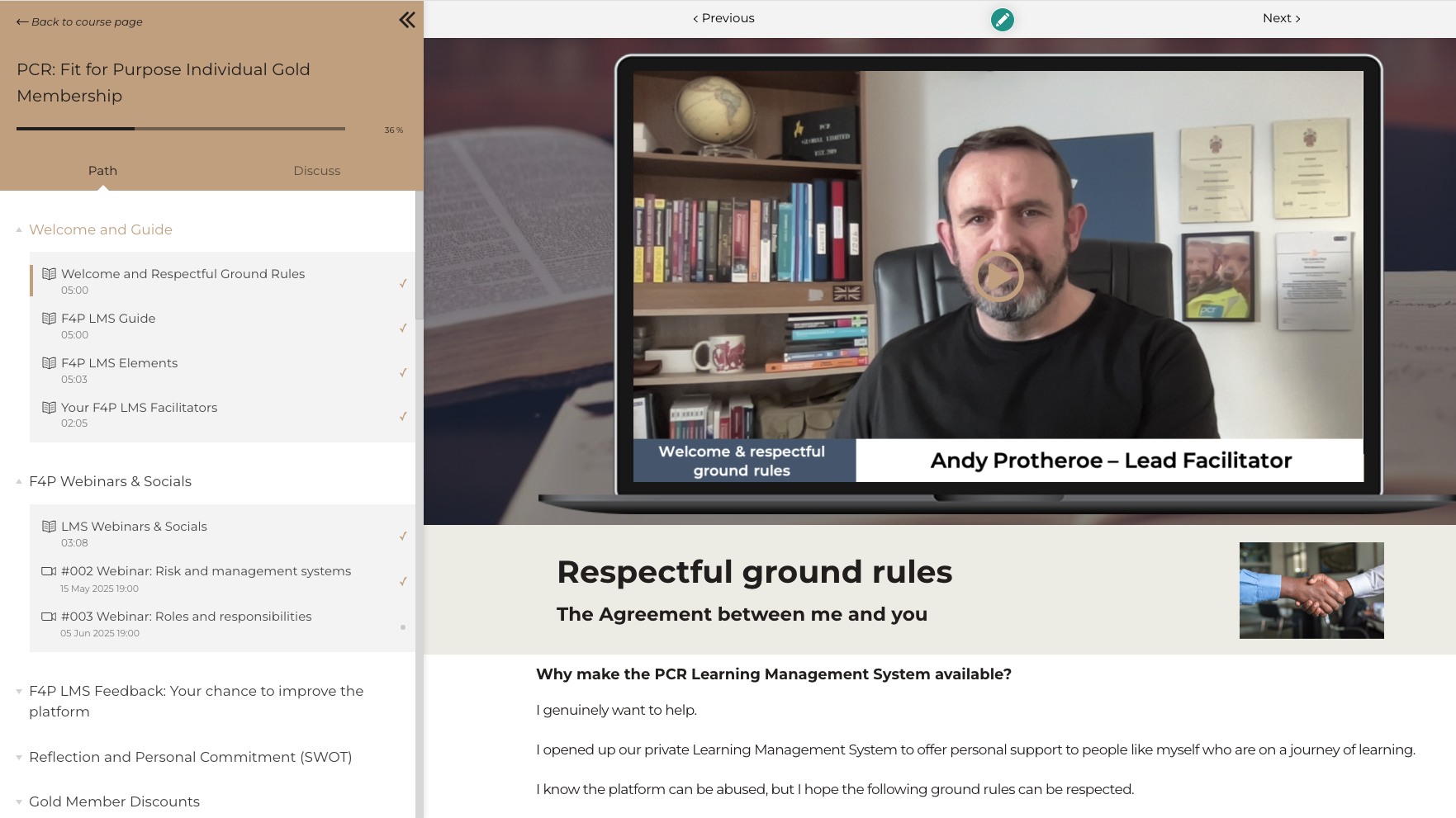Click the book icon beside Your F4P LMS Facilitators
The width and height of the screenshot is (1456, 818).
pos(49,408)
